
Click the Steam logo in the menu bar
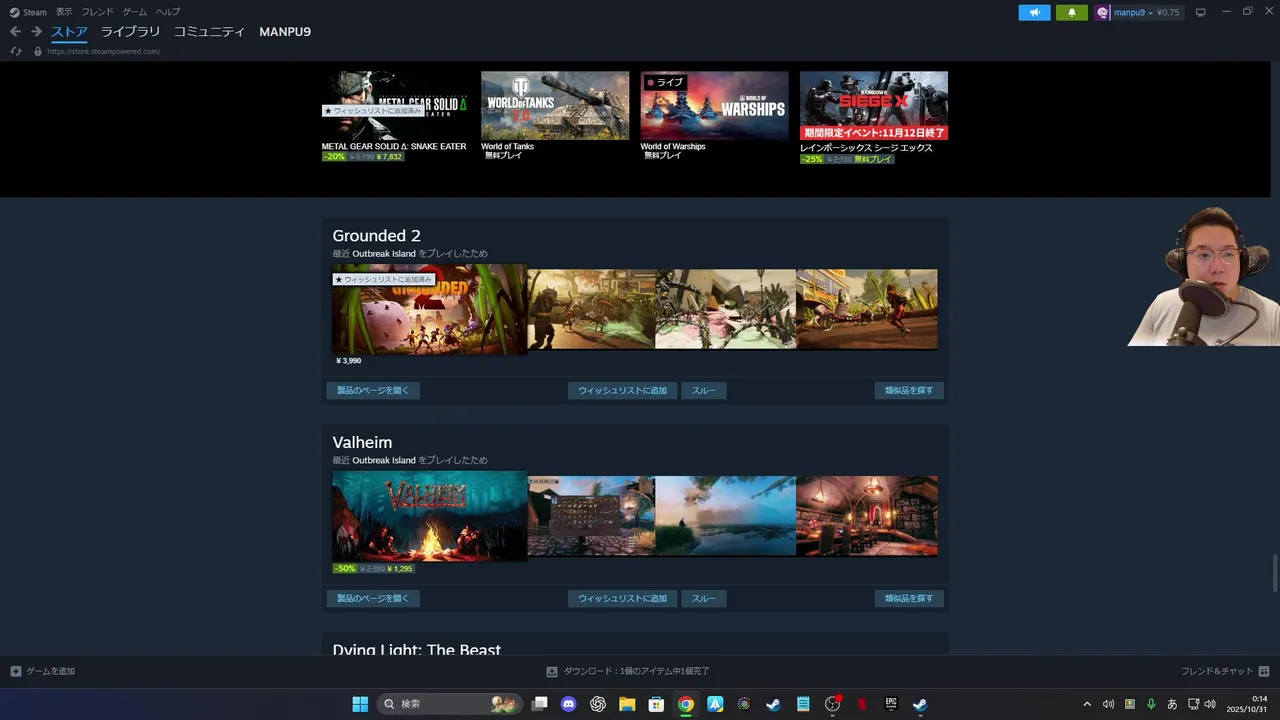pyautogui.click(x=14, y=12)
